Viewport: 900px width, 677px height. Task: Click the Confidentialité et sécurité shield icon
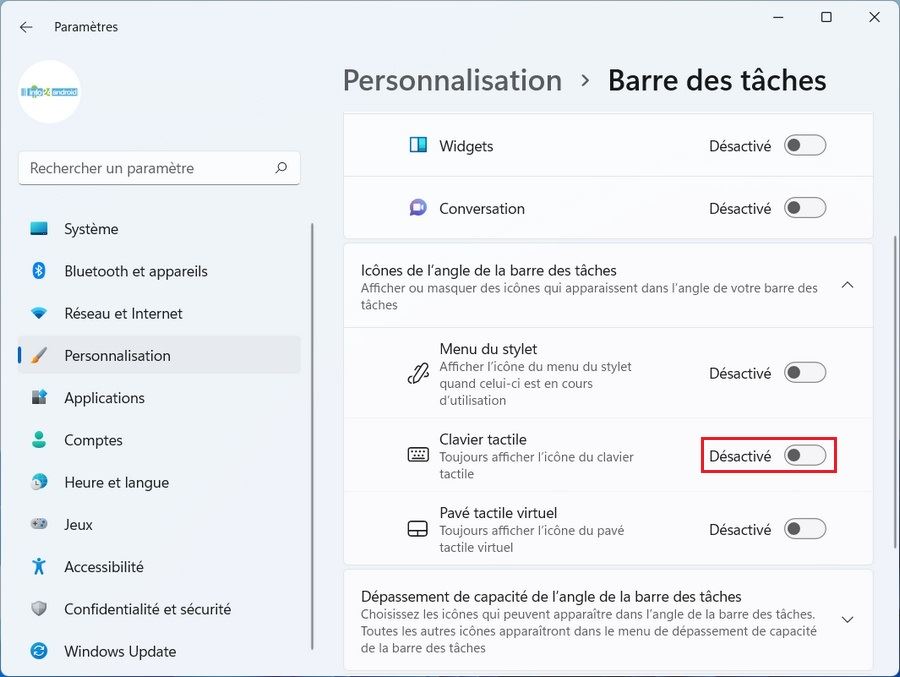point(39,609)
